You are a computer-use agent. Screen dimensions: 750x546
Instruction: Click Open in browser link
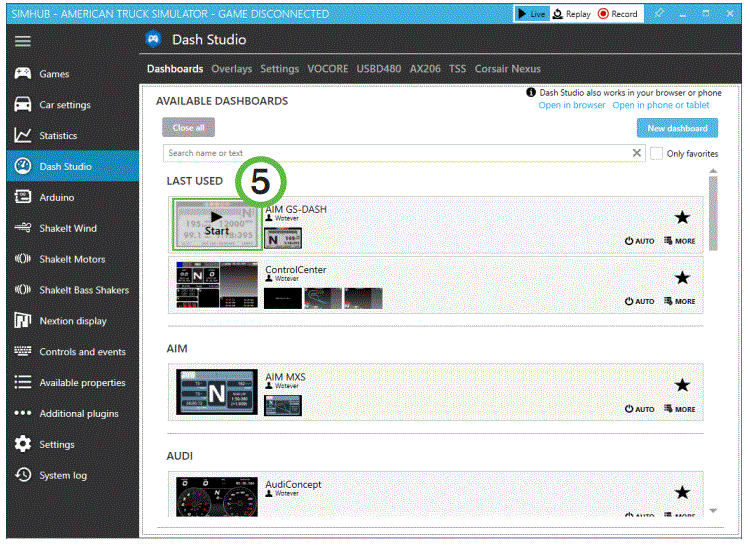[572, 105]
